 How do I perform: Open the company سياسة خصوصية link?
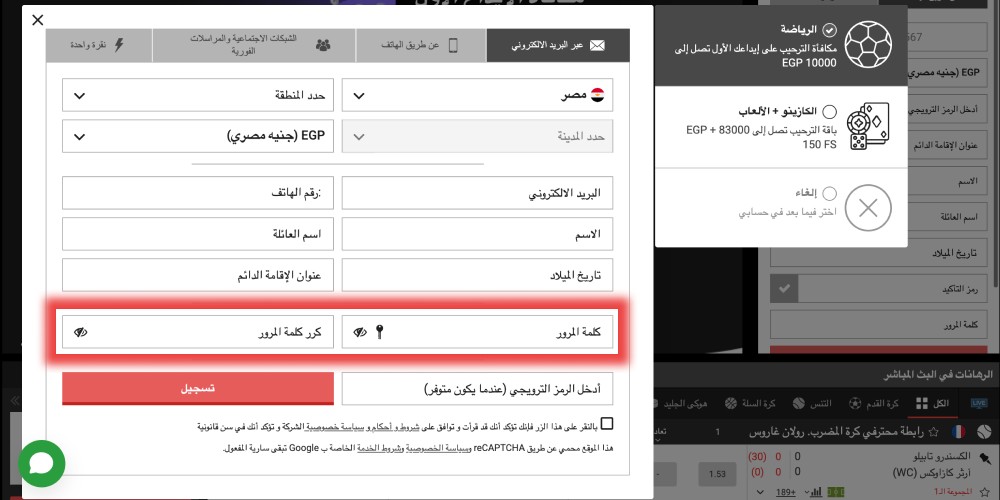(x=333, y=425)
